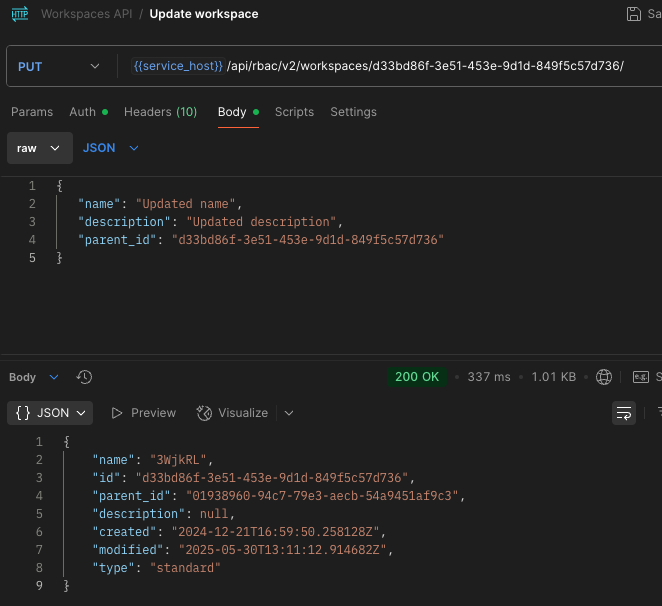
Task: Click in the request URL field
Action: [400, 66]
